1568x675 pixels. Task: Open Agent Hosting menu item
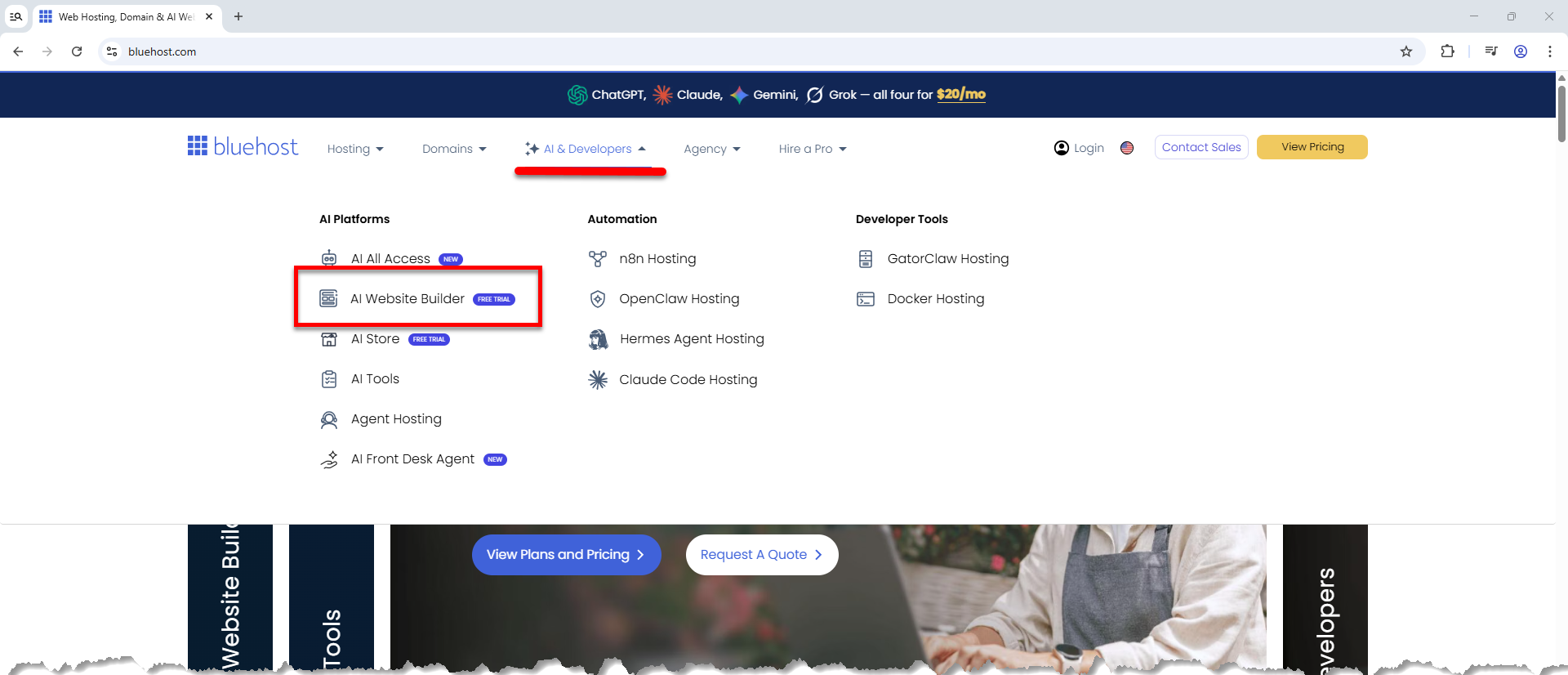point(381,419)
